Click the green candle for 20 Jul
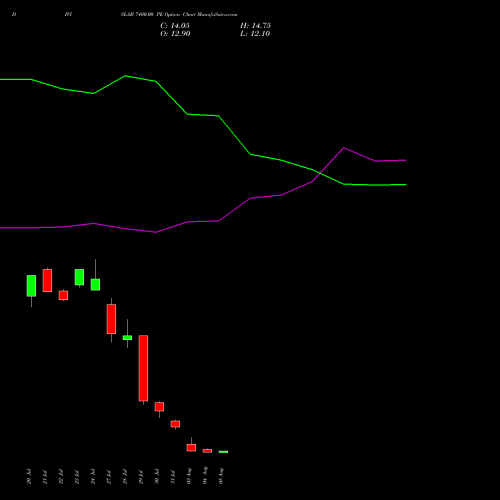 31,286
